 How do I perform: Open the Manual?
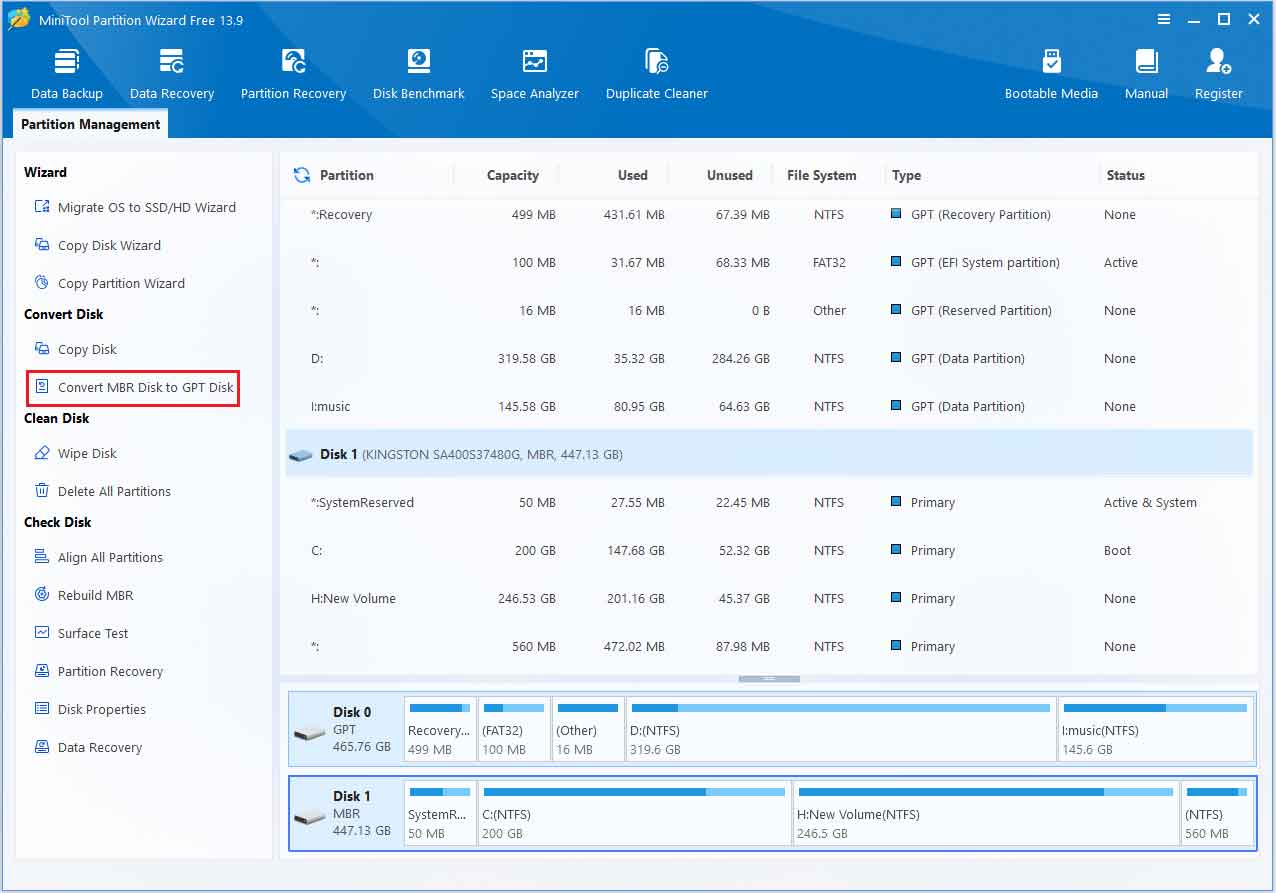point(1146,73)
